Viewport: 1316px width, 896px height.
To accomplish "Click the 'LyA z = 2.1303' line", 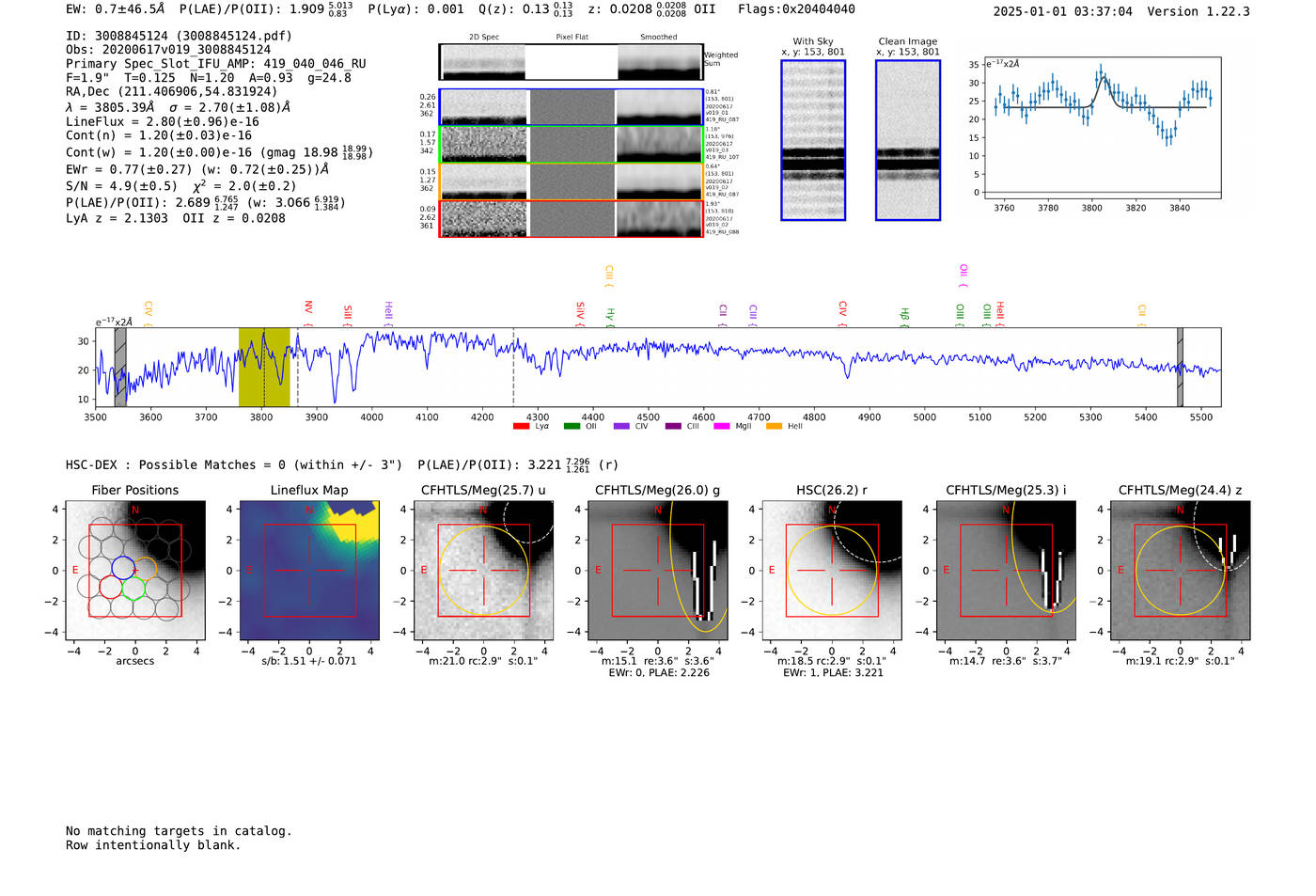I will pos(117,218).
